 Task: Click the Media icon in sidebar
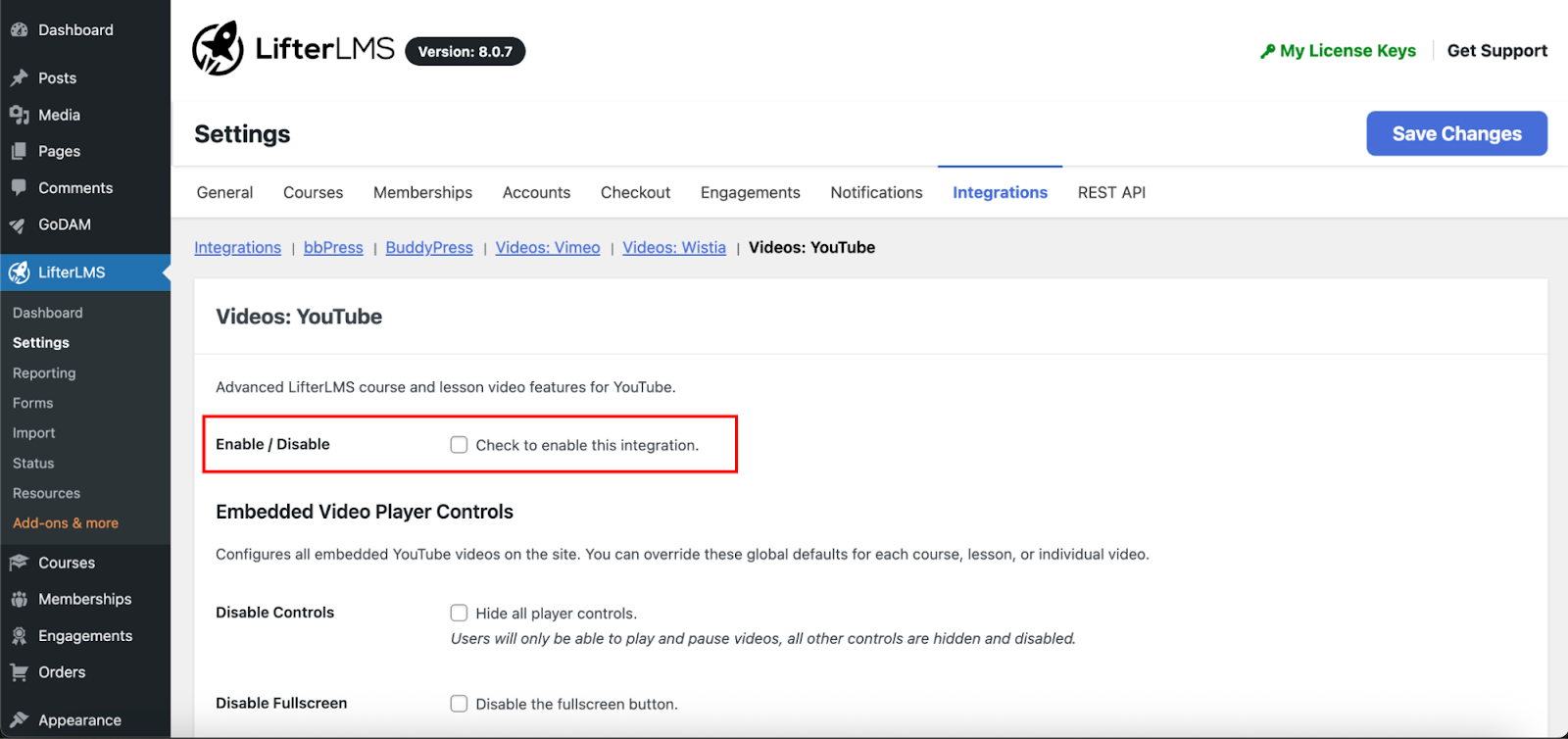19,115
